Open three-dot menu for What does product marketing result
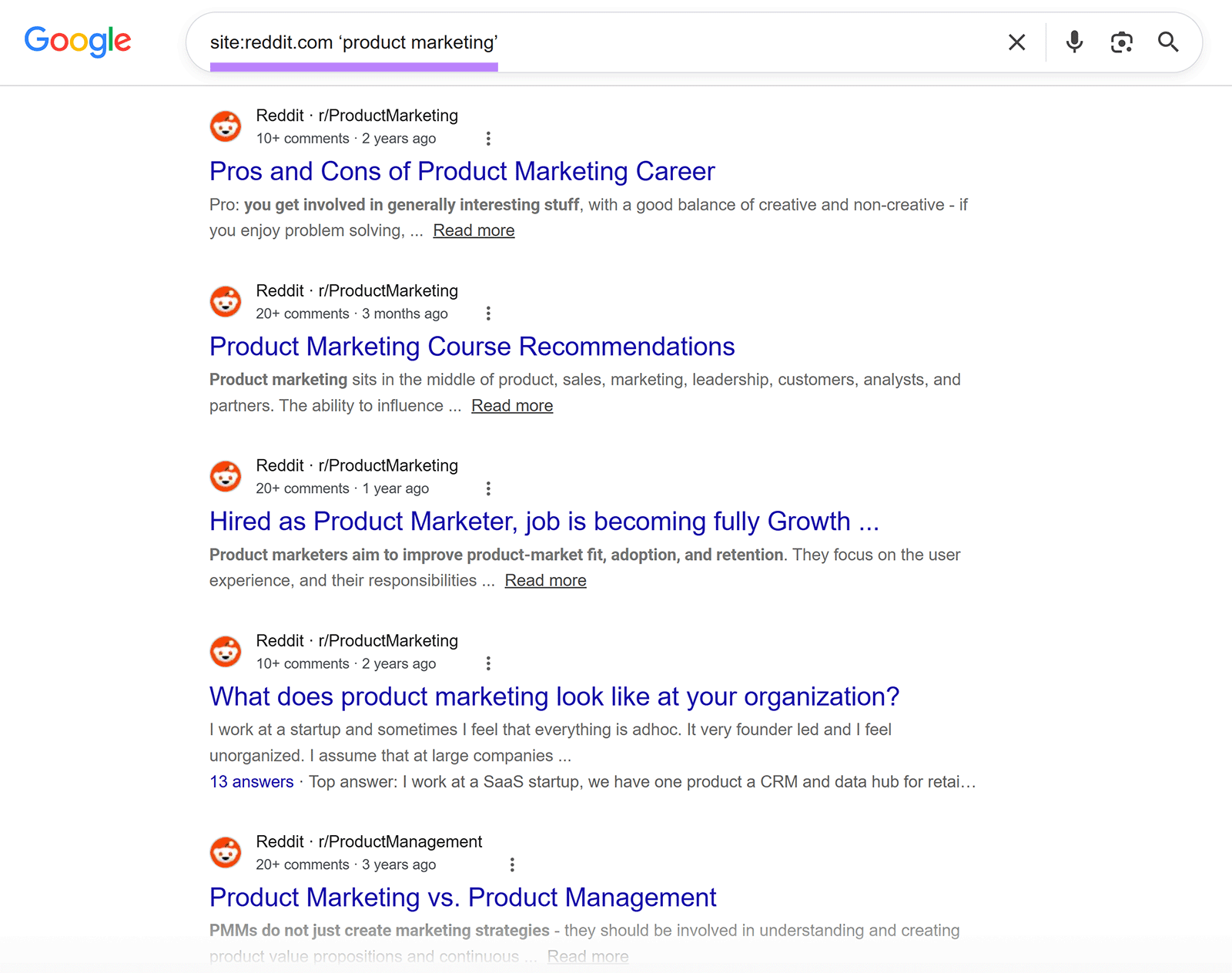 (488, 663)
